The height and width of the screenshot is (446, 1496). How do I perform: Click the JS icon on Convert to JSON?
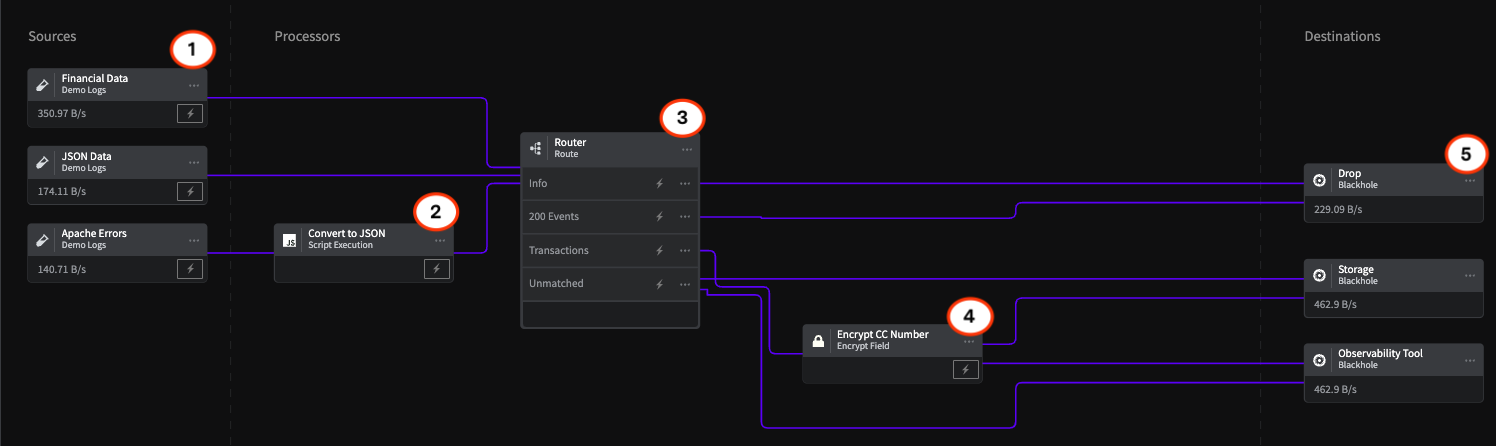click(289, 240)
